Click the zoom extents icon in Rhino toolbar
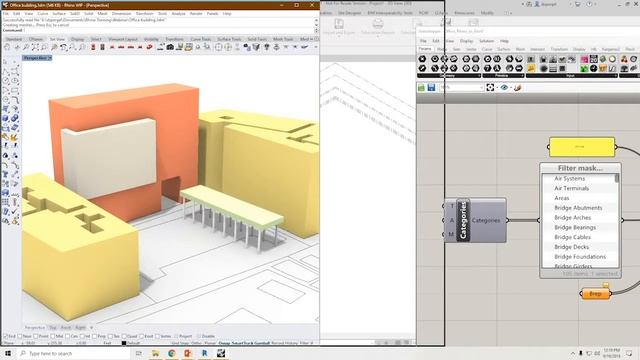This screenshot has height=360, width=640. point(35,47)
